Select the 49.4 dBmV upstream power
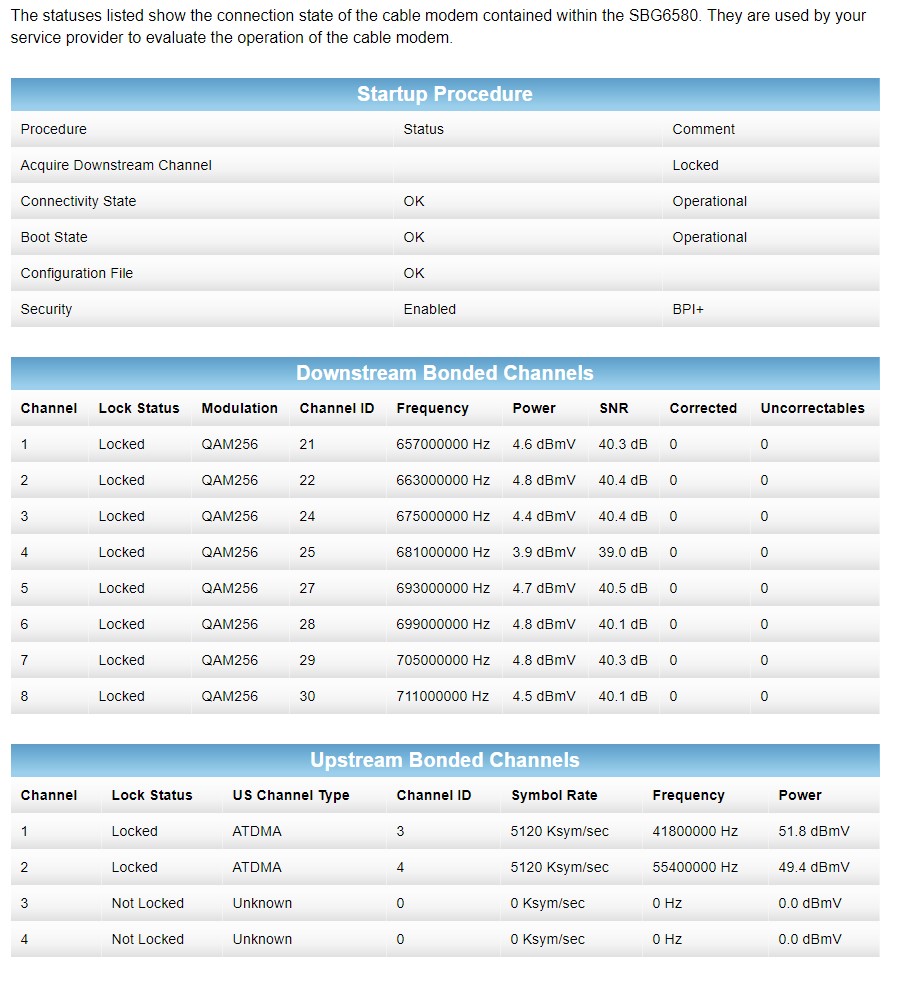The image size is (917, 984). [x=813, y=867]
